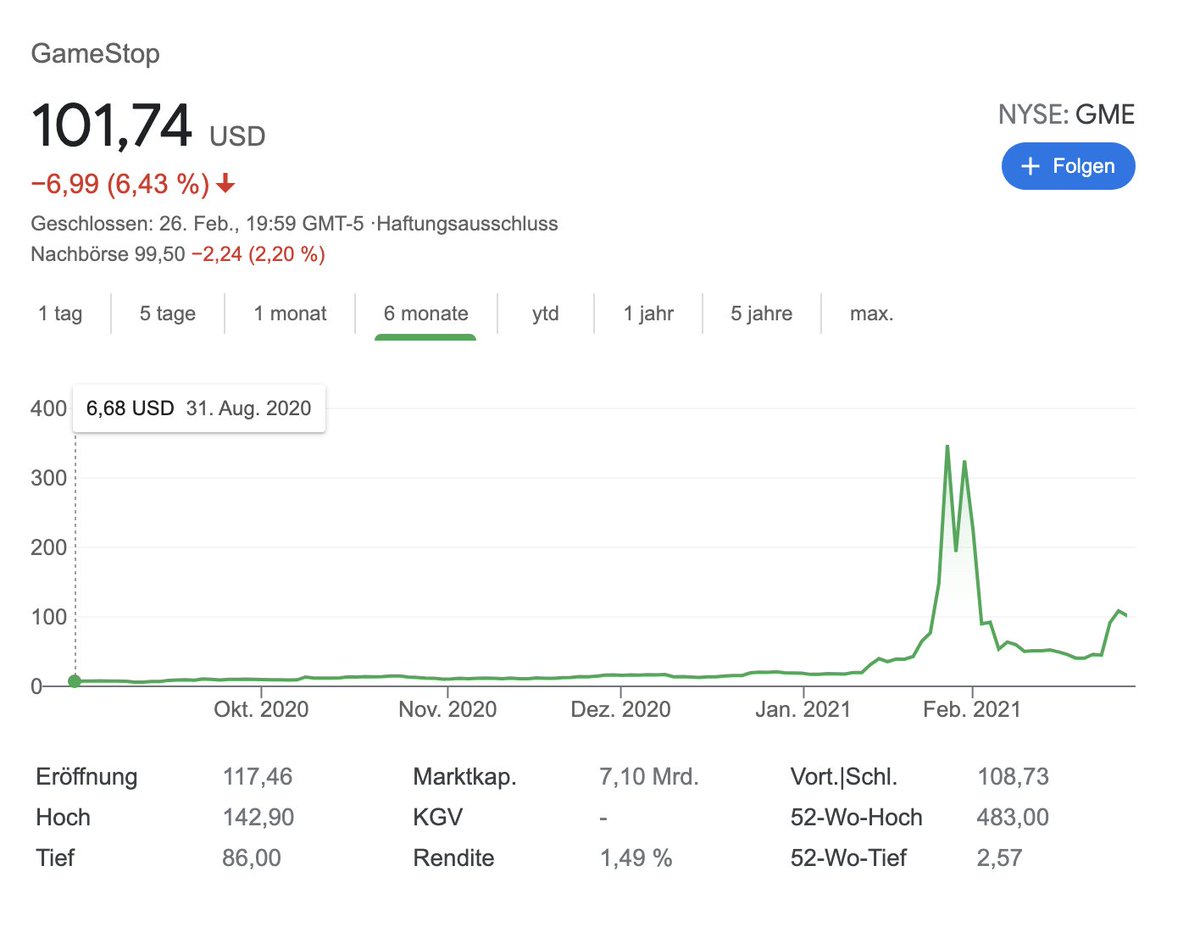Click the Nachbörse 99,50 after-hours text

[108, 254]
